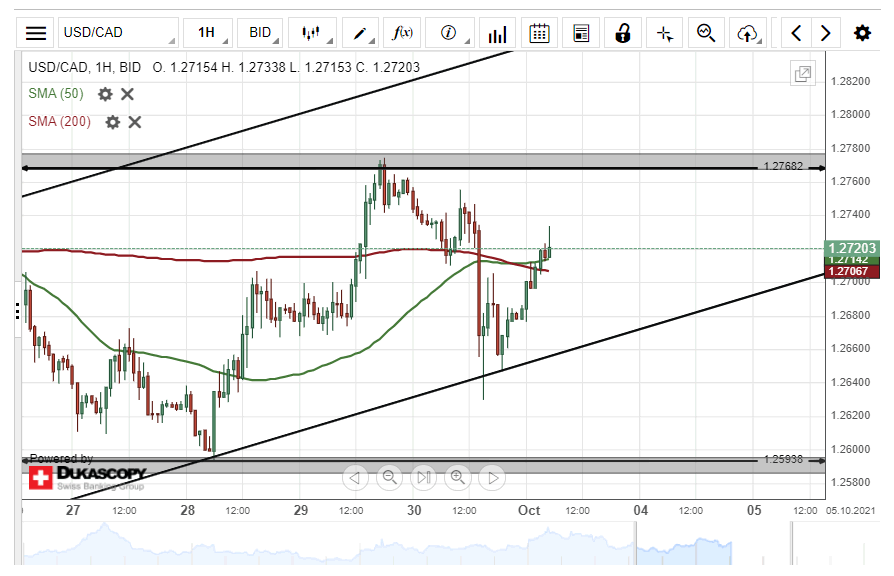Activate the crosshair cursor tool
The image size is (894, 576).
coord(665,33)
